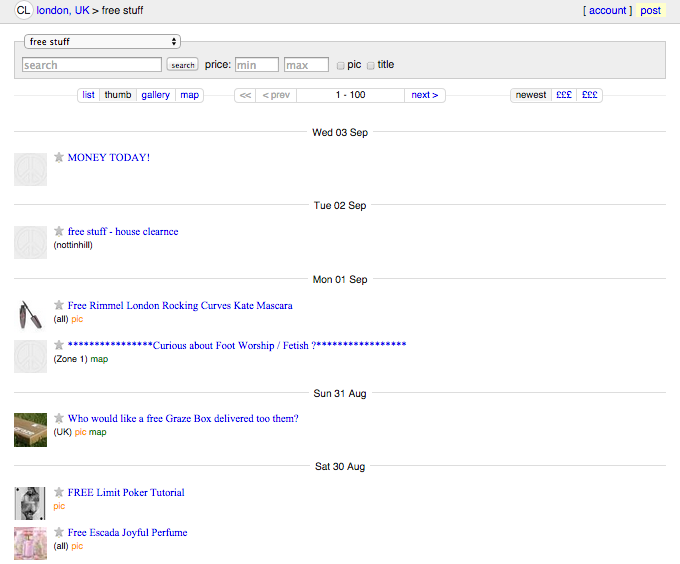The height and width of the screenshot is (564, 680).
Task: Favorite the house clearance listing star
Action: click(59, 231)
